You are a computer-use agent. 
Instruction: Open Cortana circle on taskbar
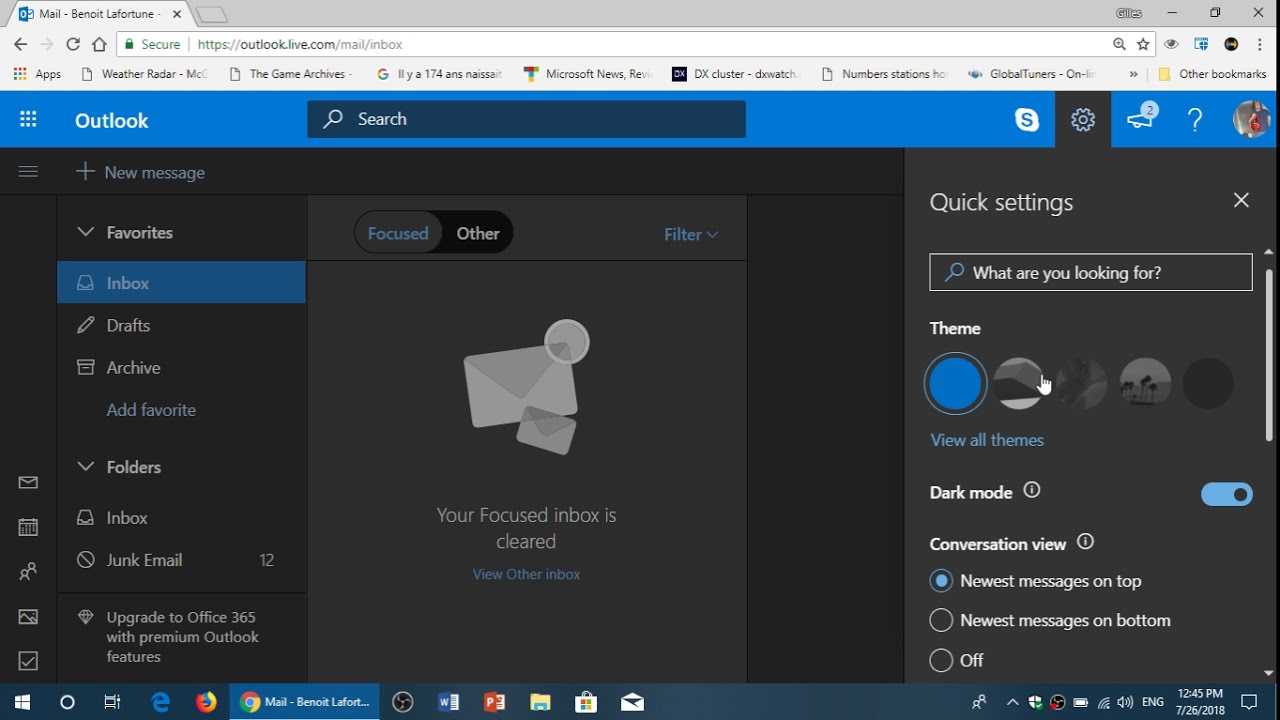pos(67,702)
